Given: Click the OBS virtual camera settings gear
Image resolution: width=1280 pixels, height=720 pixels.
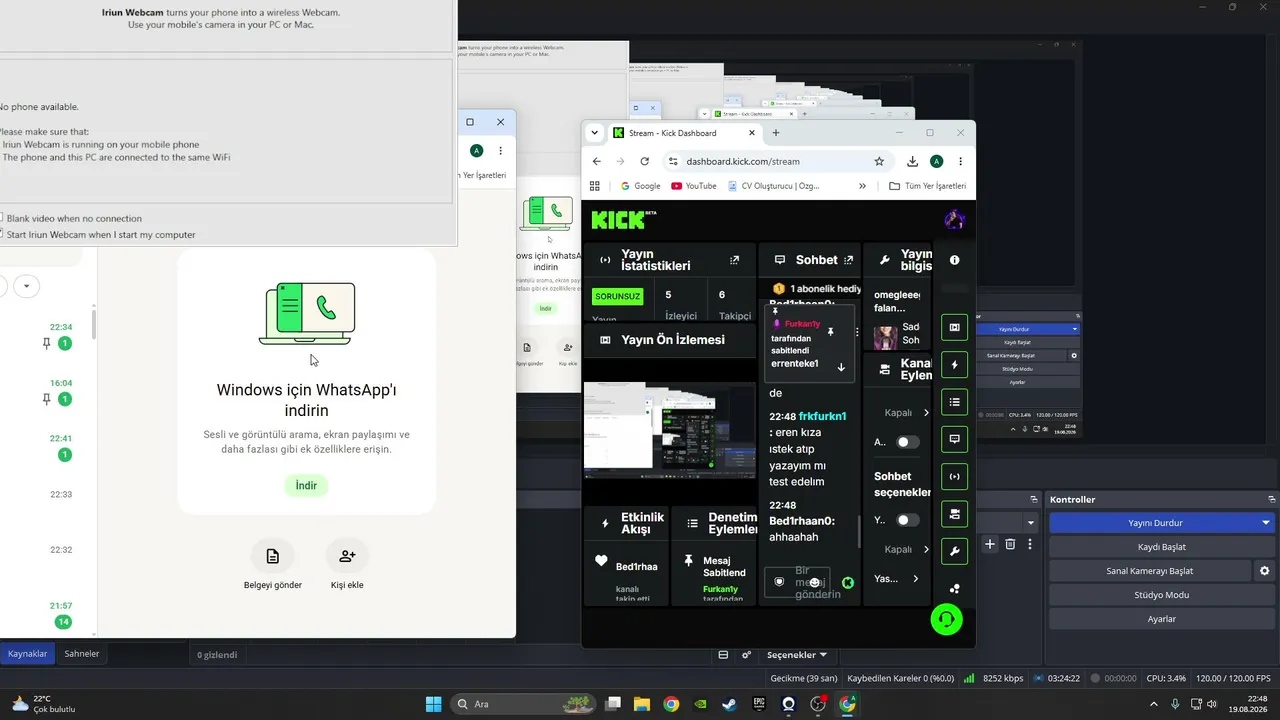Looking at the screenshot, I should [1265, 571].
